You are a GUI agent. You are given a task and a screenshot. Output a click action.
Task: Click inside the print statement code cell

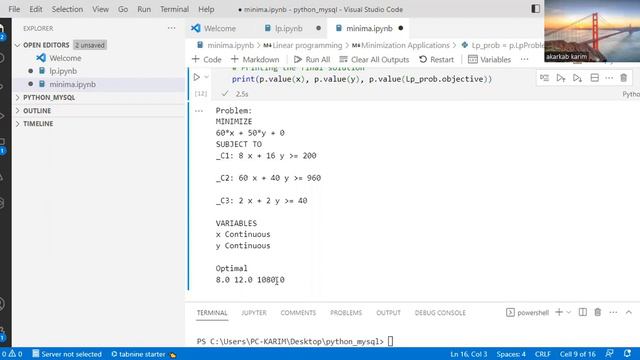[362, 79]
